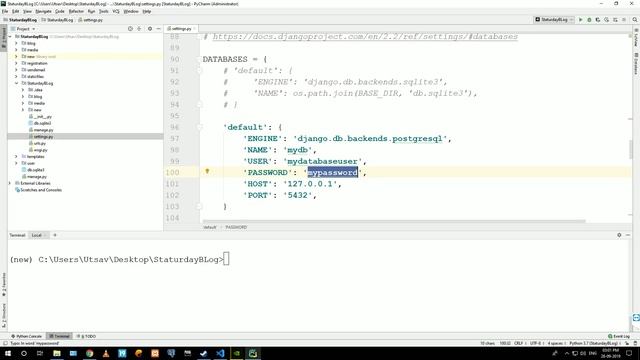640x360 pixels.
Task: Click UTF-8 encoding in status bar
Action: tap(535, 343)
